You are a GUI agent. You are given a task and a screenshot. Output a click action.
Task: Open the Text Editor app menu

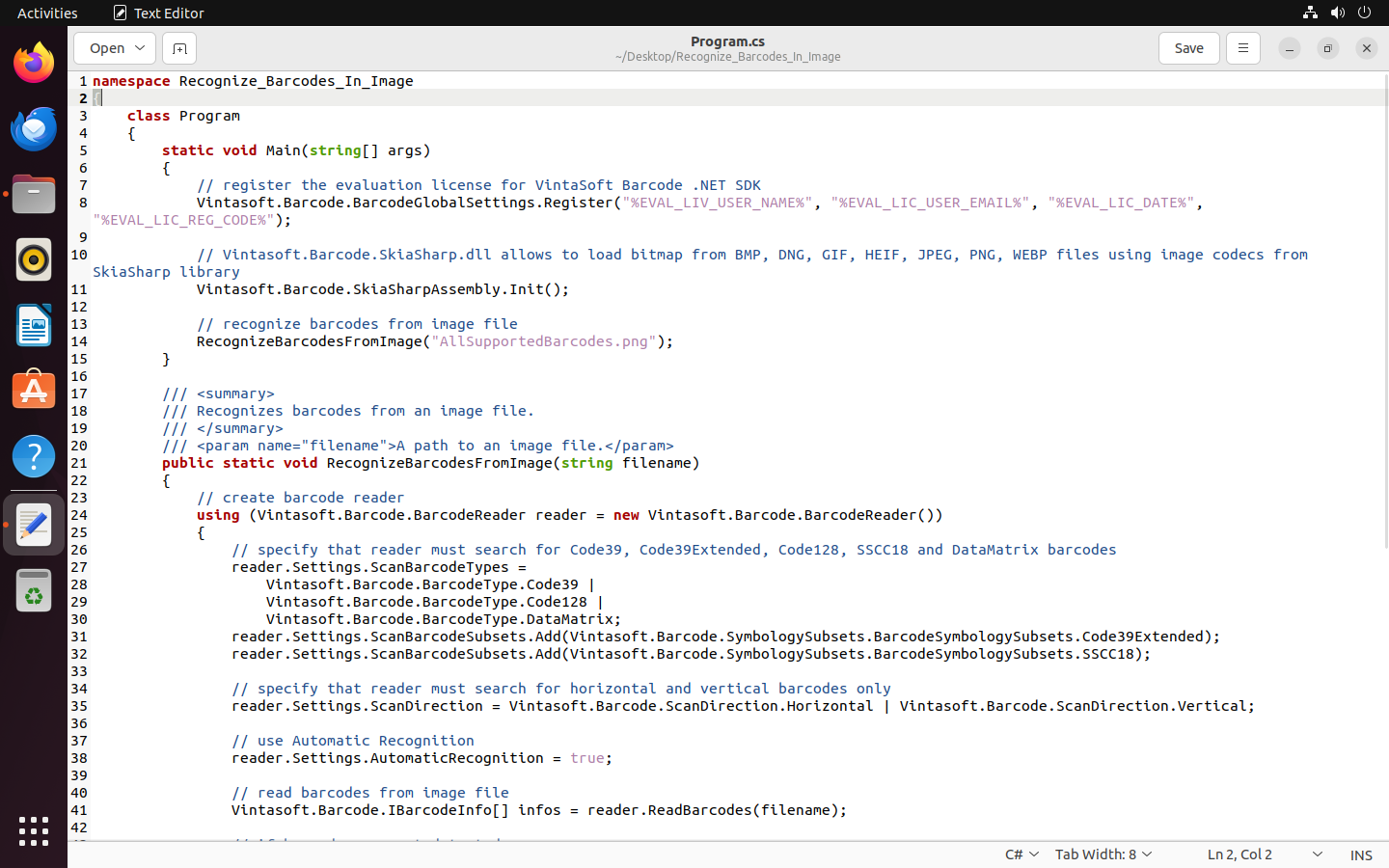tap(159, 13)
